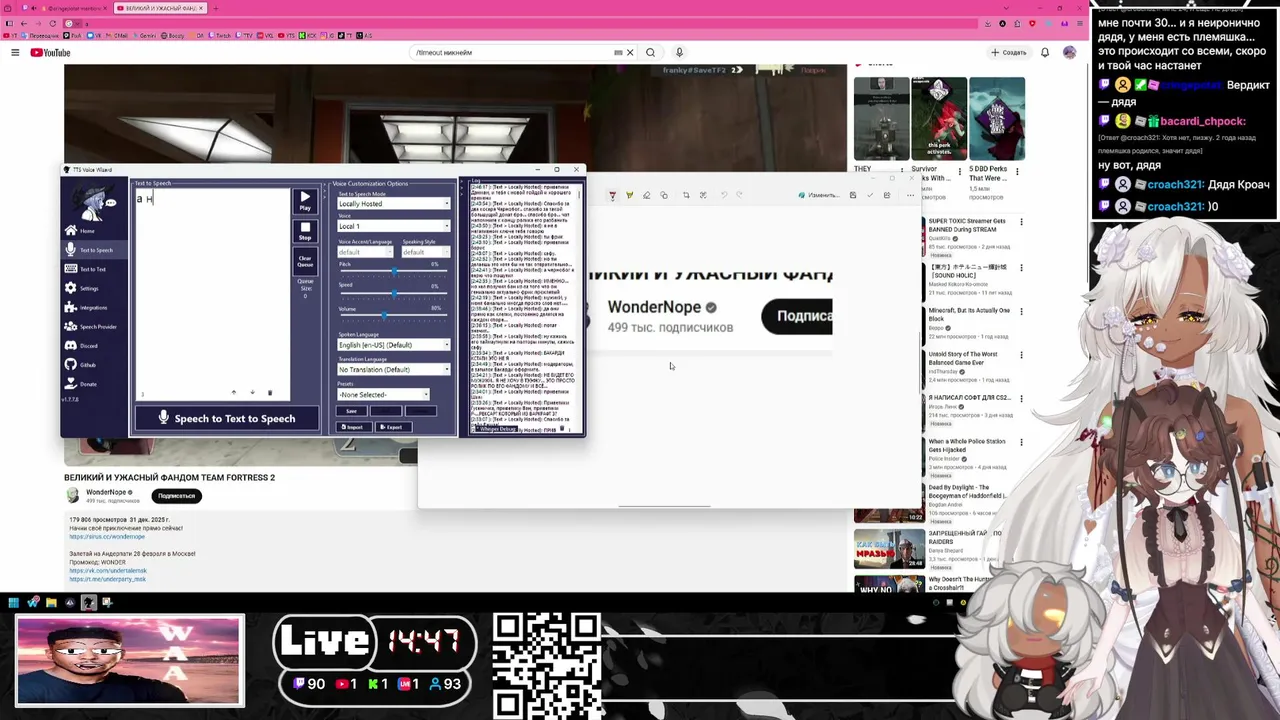Open ЗАПРЕЩЕННЫЙ ГАЙ video thumbnail
Screen dimensions: 1280x720
click(x=888, y=548)
